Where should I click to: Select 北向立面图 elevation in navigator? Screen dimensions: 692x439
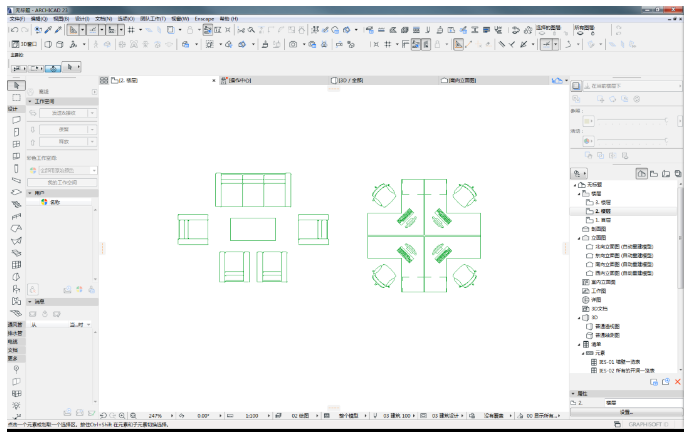[x=619, y=247]
